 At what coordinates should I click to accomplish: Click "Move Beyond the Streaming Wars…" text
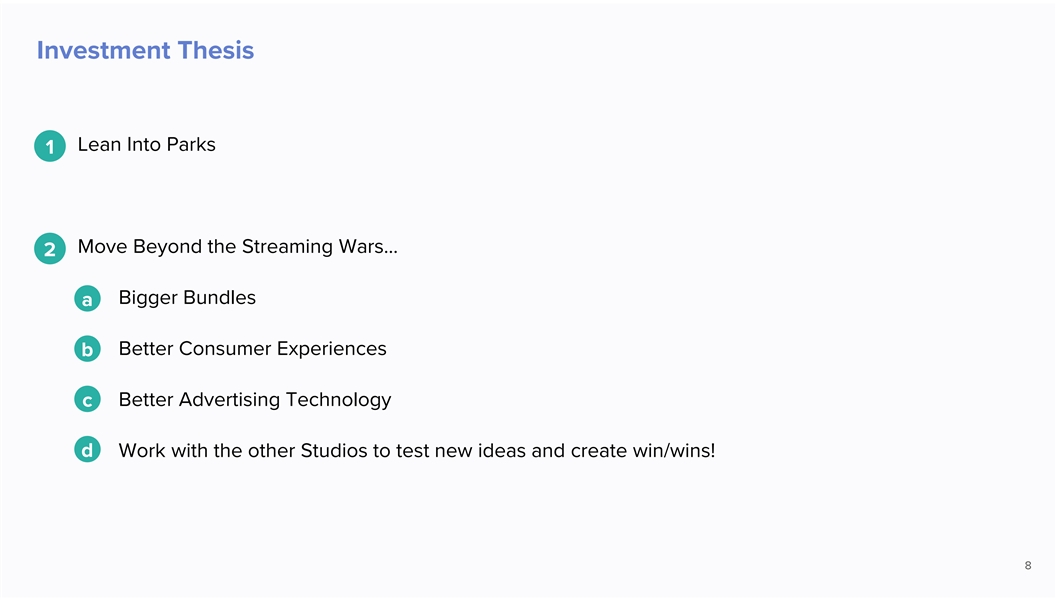237,246
